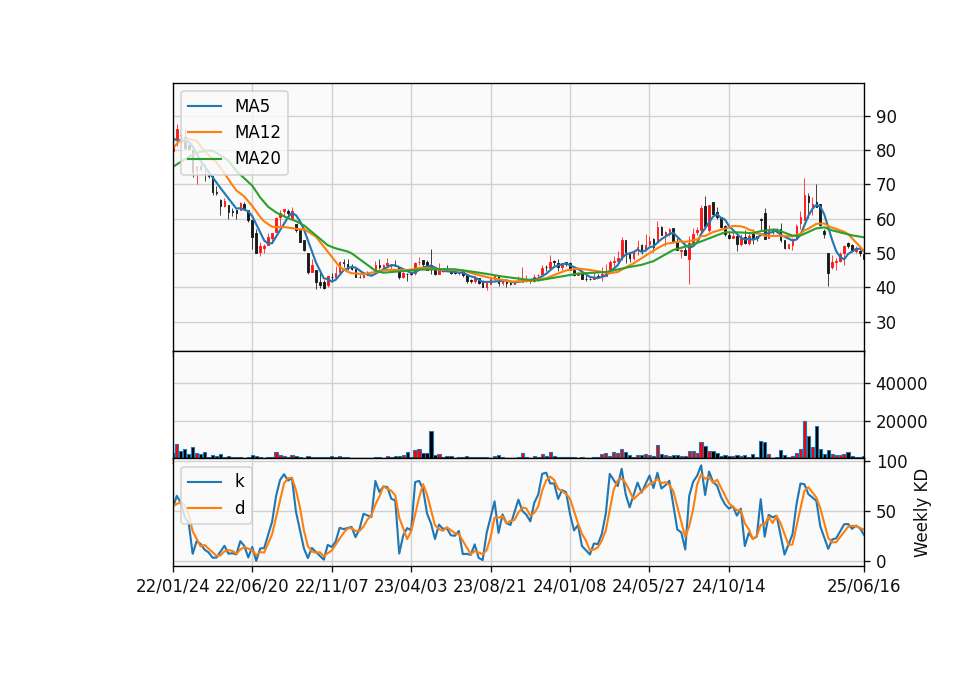960x690 pixels.
Task: Click the tall volume bar near 23/04/03
Action: pyautogui.click(x=431, y=444)
